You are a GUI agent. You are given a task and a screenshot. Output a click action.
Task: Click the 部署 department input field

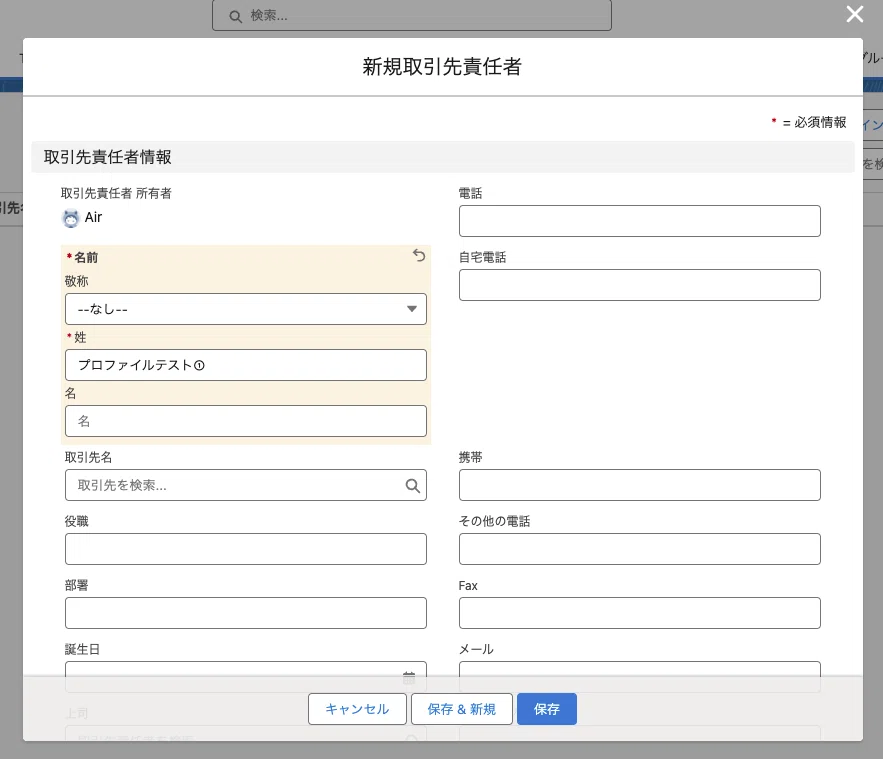point(246,613)
